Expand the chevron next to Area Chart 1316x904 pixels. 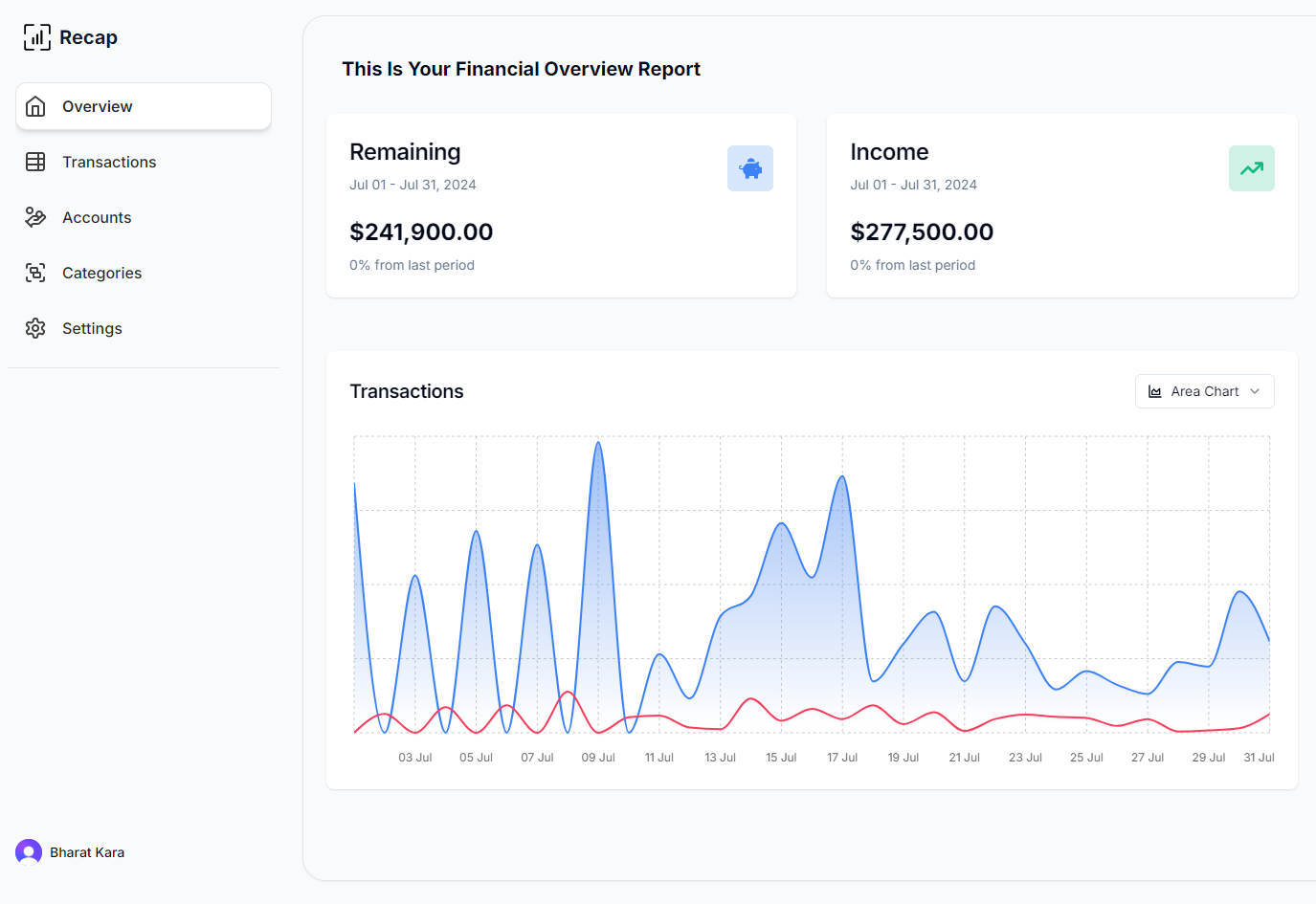(x=1255, y=391)
